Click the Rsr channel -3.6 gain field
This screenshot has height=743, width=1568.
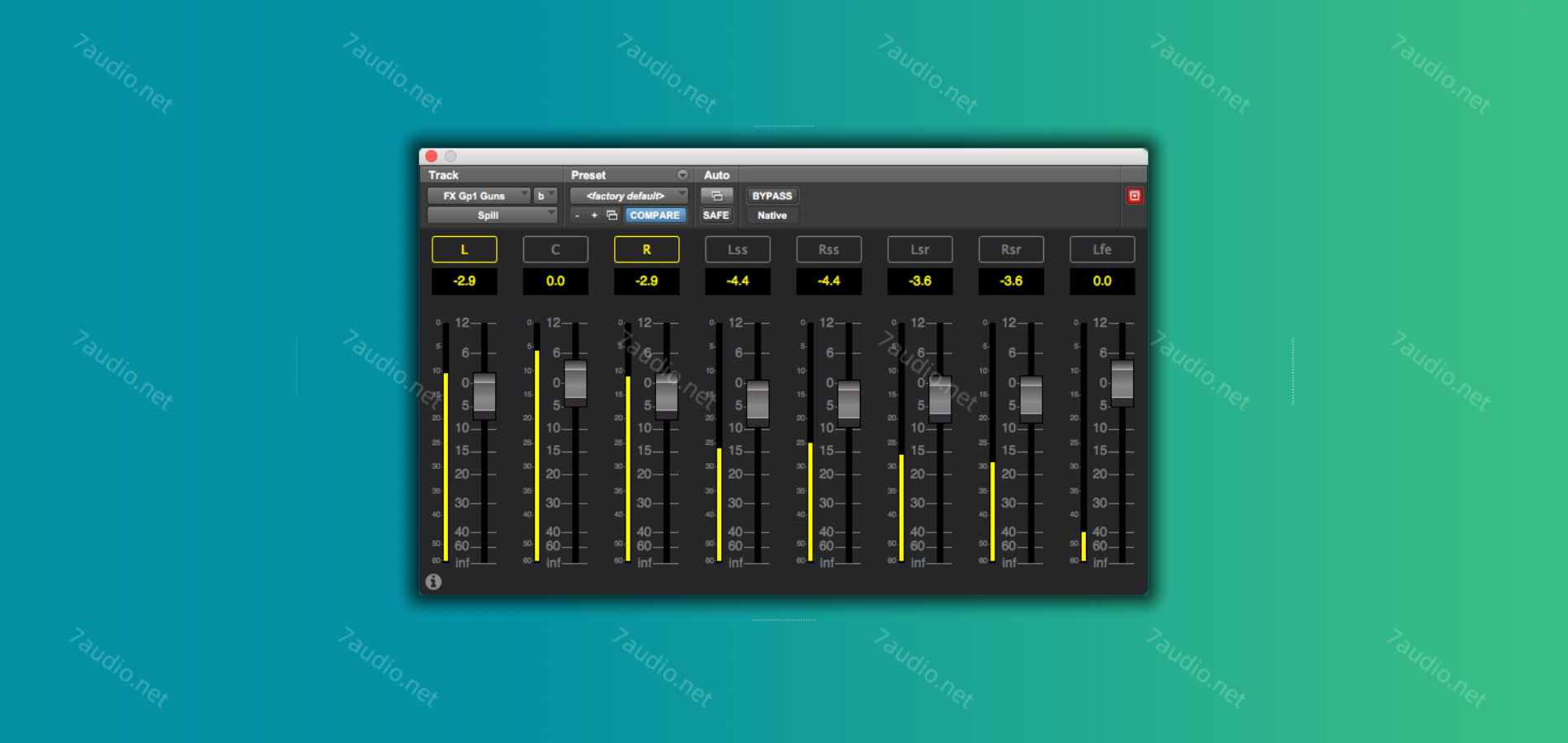(1011, 282)
